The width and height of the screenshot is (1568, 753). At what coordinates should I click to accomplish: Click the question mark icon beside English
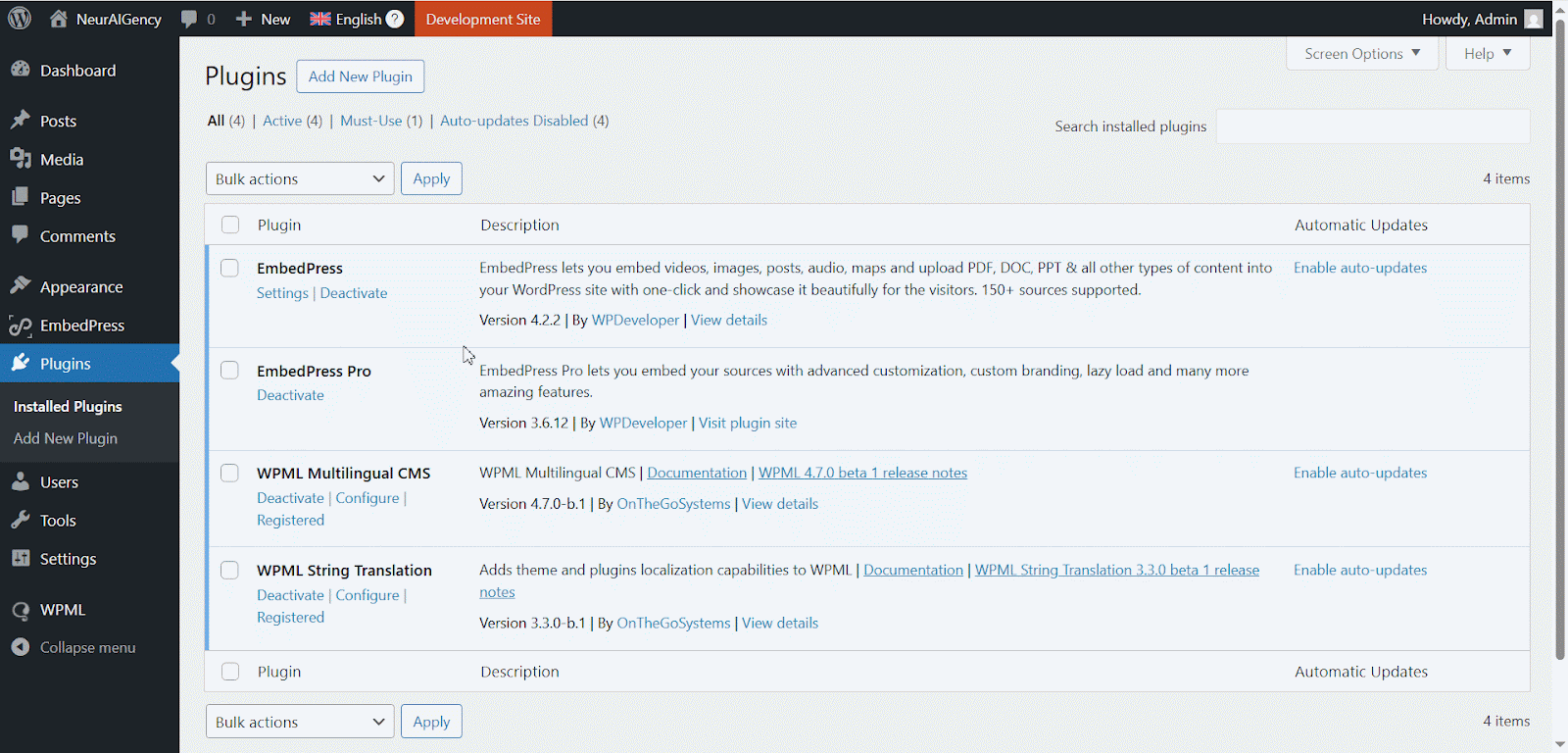(x=395, y=19)
